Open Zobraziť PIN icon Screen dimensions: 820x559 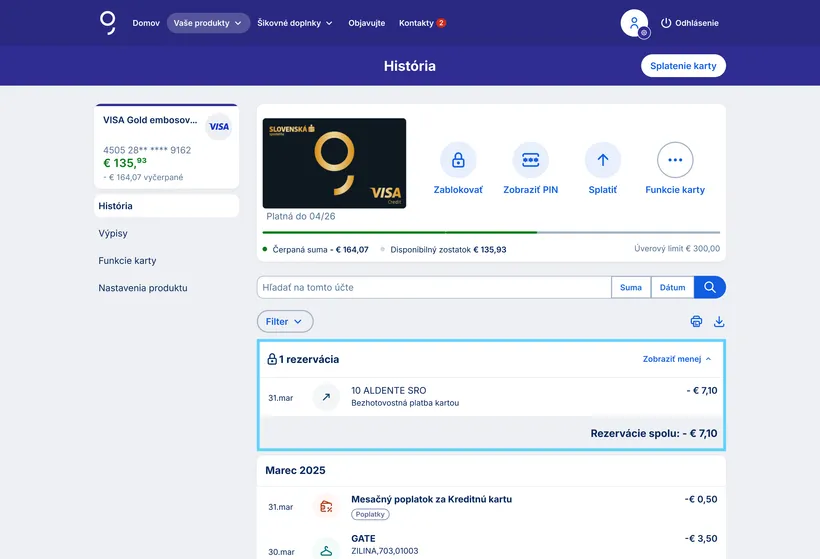(530, 160)
